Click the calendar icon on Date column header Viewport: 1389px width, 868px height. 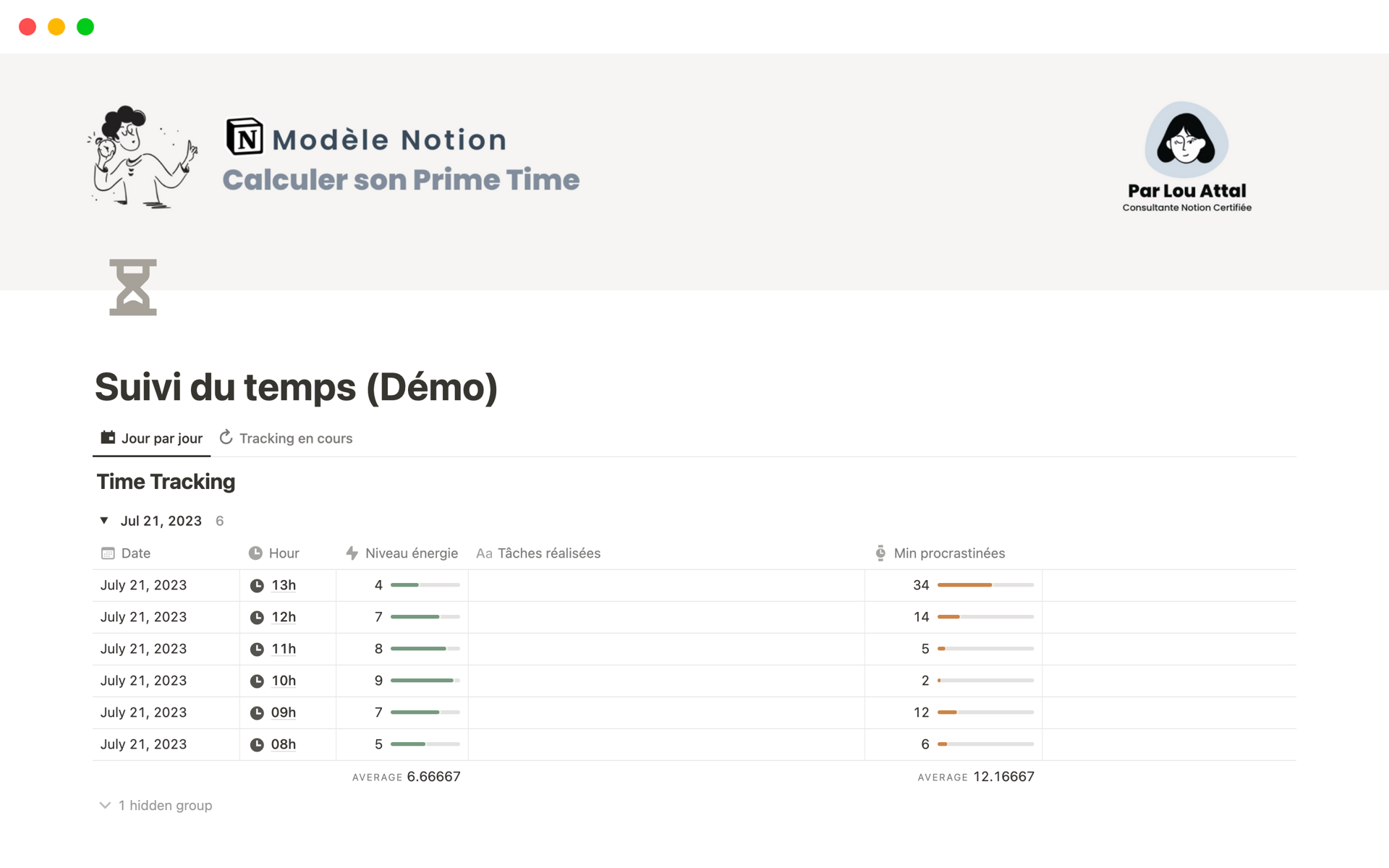108,553
